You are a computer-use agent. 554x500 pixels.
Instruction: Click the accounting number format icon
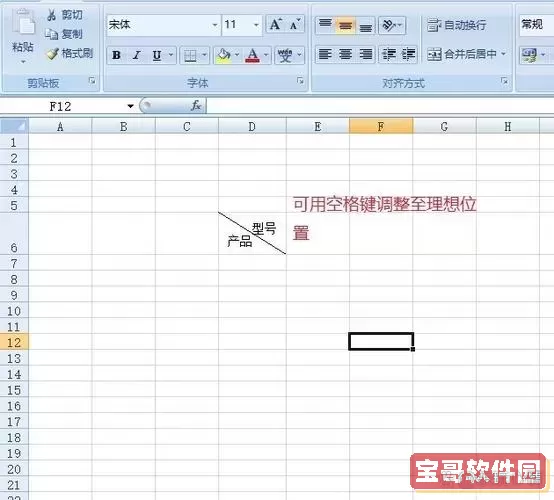click(x=529, y=55)
